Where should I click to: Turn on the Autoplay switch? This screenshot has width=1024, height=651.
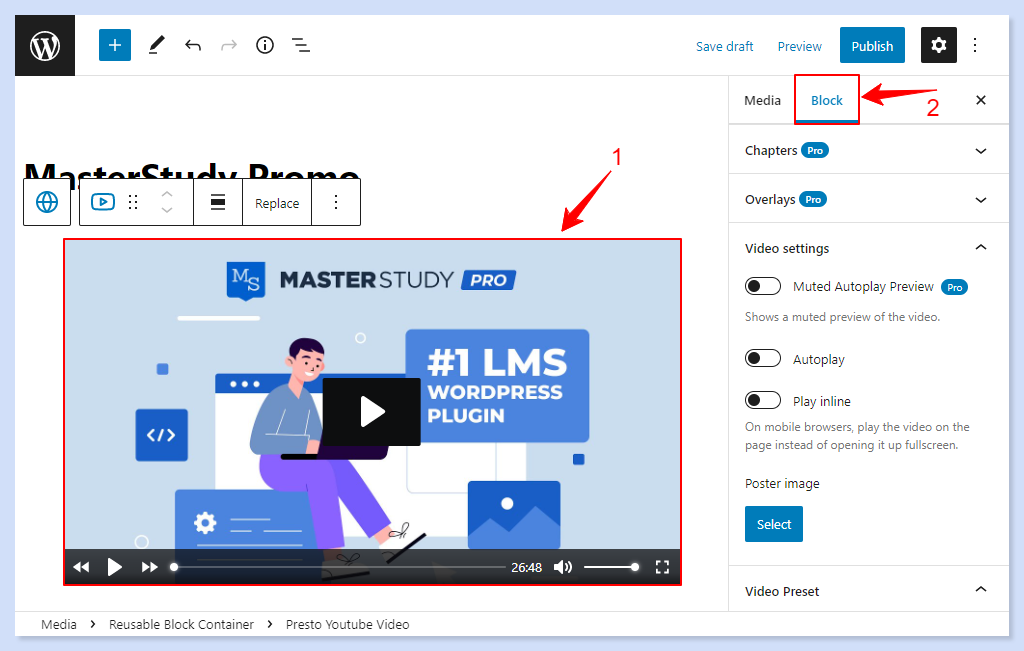tap(763, 359)
